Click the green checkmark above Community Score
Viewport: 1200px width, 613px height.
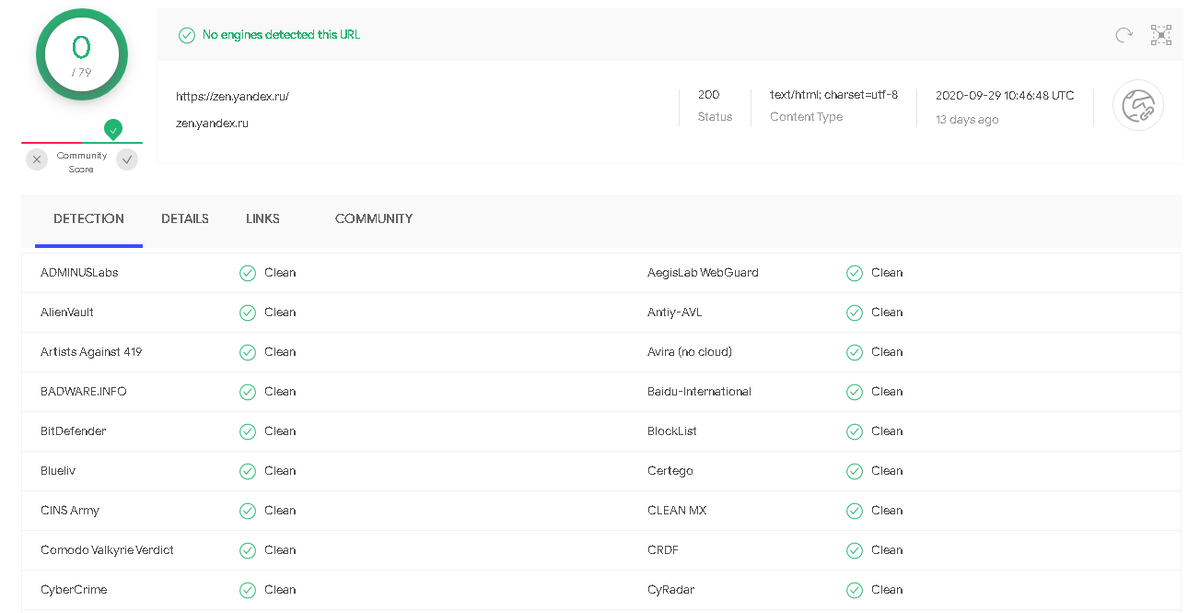[x=113, y=129]
